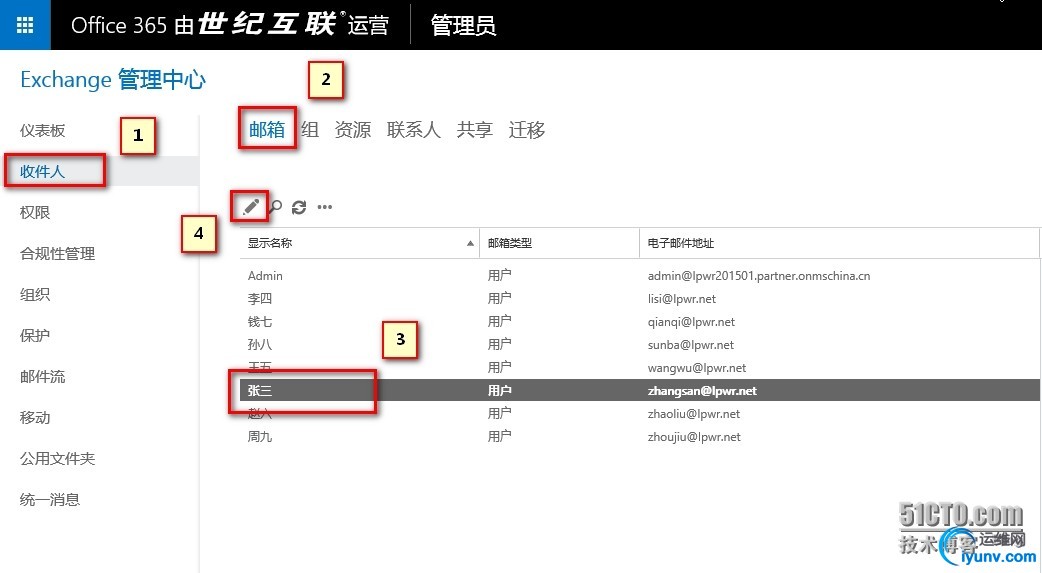Open 收件人 in the sidebar
The width and height of the screenshot is (1042, 573).
pyautogui.click(x=43, y=172)
